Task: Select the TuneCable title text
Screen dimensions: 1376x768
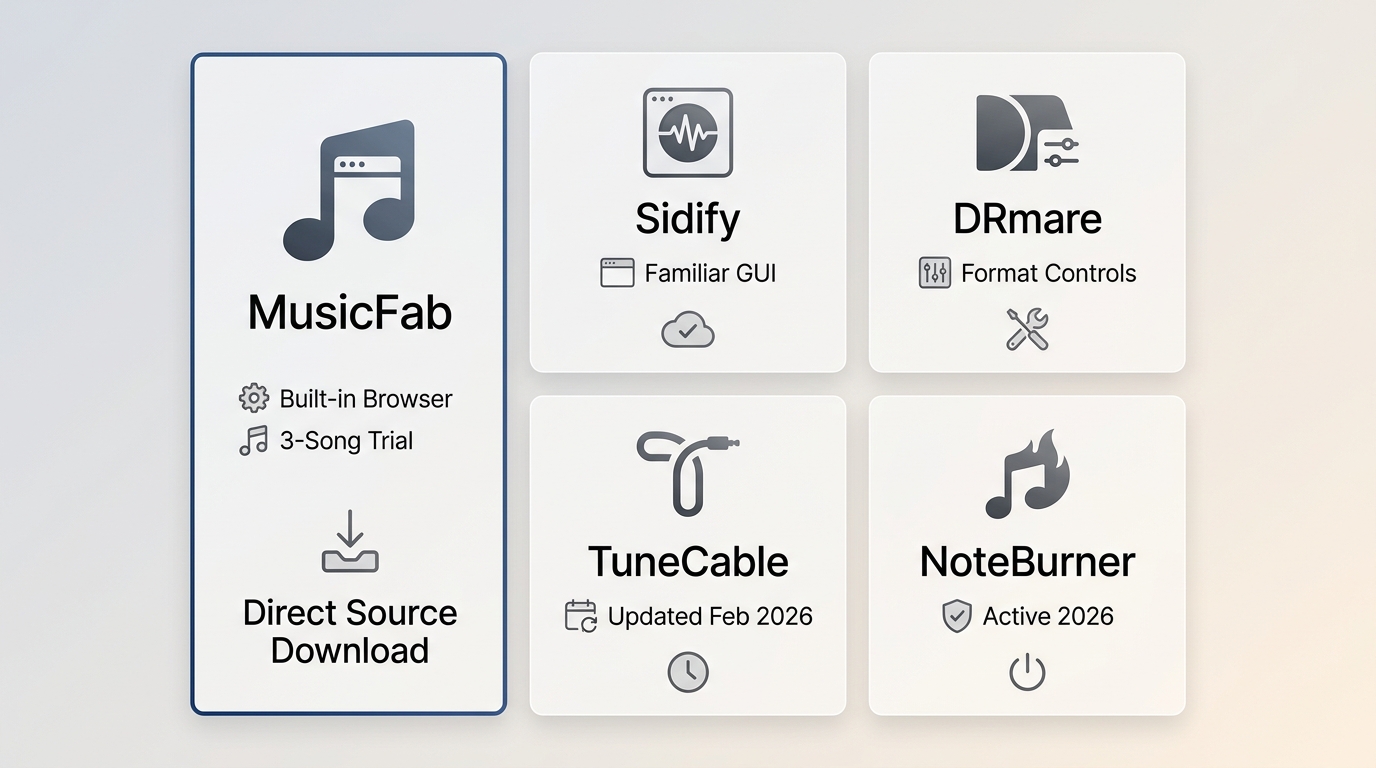Action: tap(688, 561)
